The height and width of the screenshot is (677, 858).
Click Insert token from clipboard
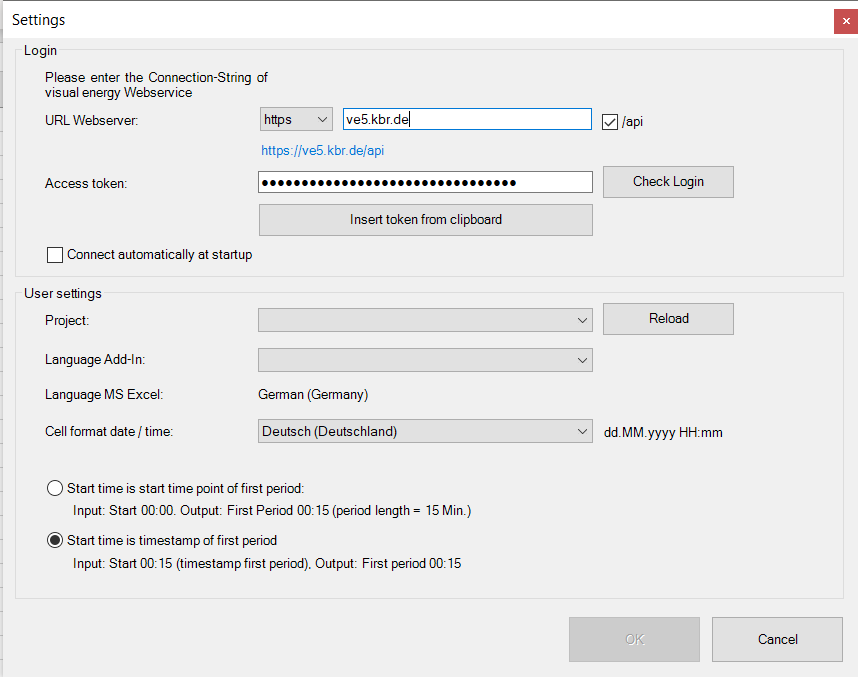click(x=425, y=220)
